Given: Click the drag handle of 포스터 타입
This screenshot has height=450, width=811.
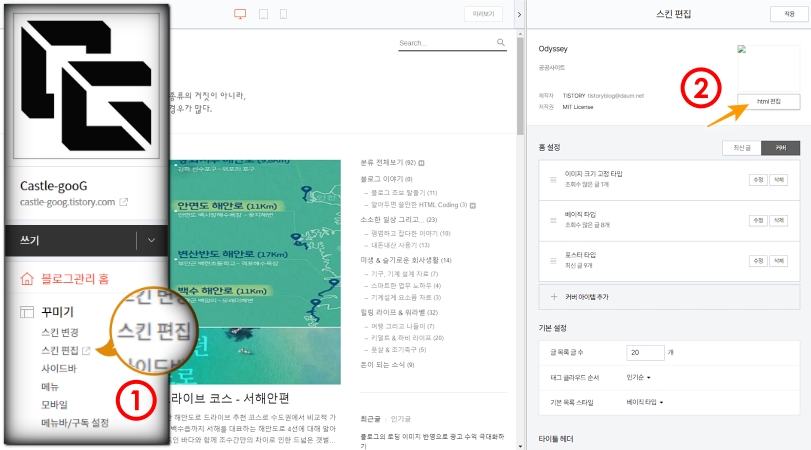Looking at the screenshot, I should coord(553,261).
